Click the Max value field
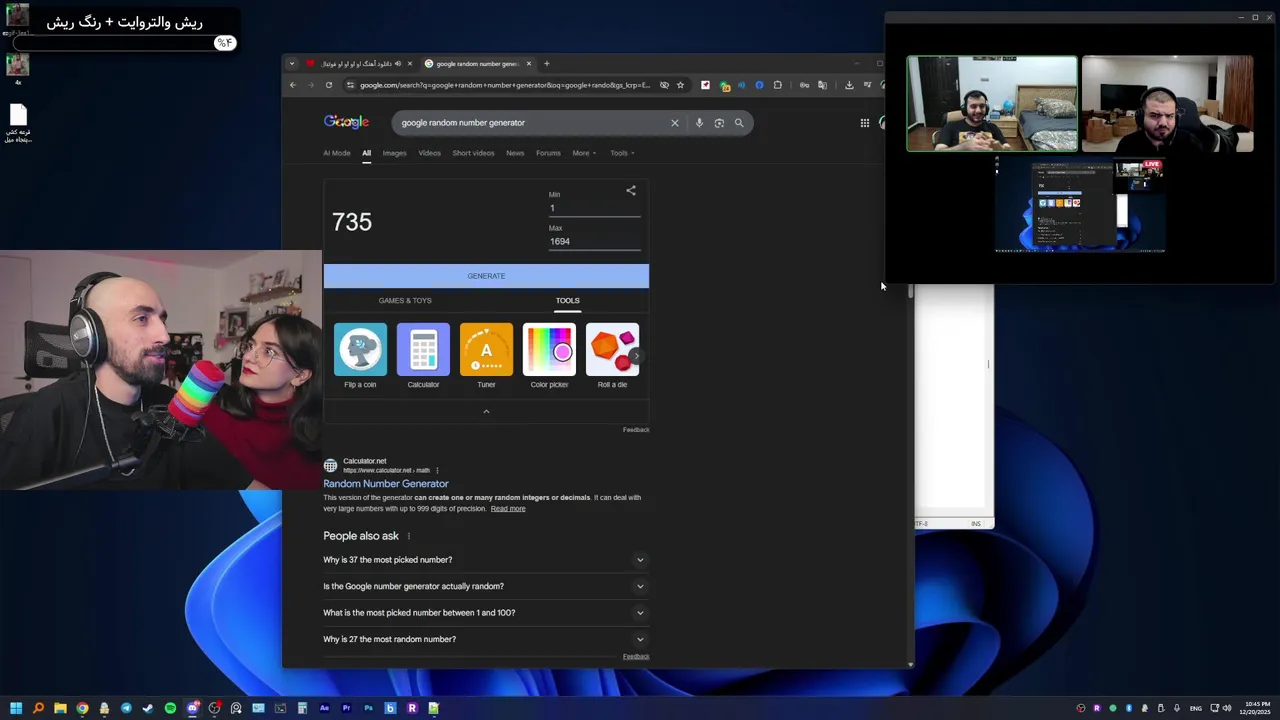 [x=594, y=241]
